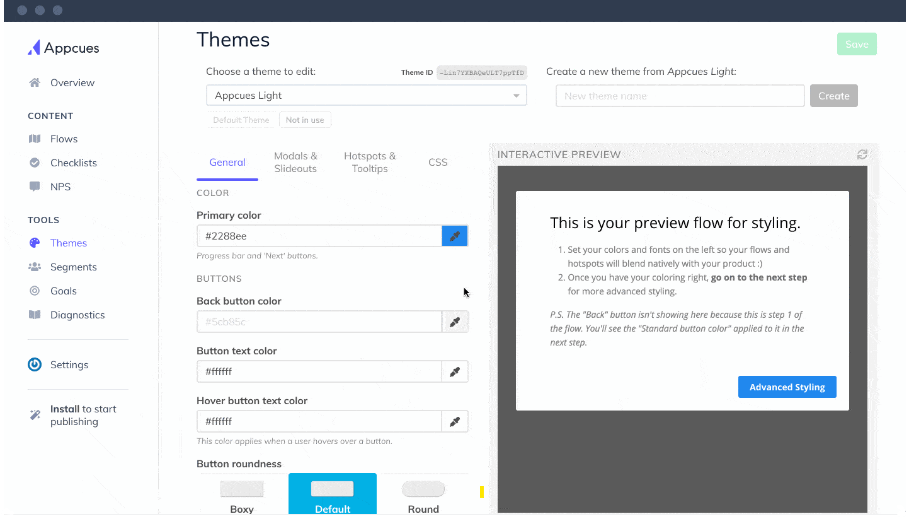This screenshot has width=908, height=518.
Task: Select Boxy button roundness option
Action: (x=241, y=495)
